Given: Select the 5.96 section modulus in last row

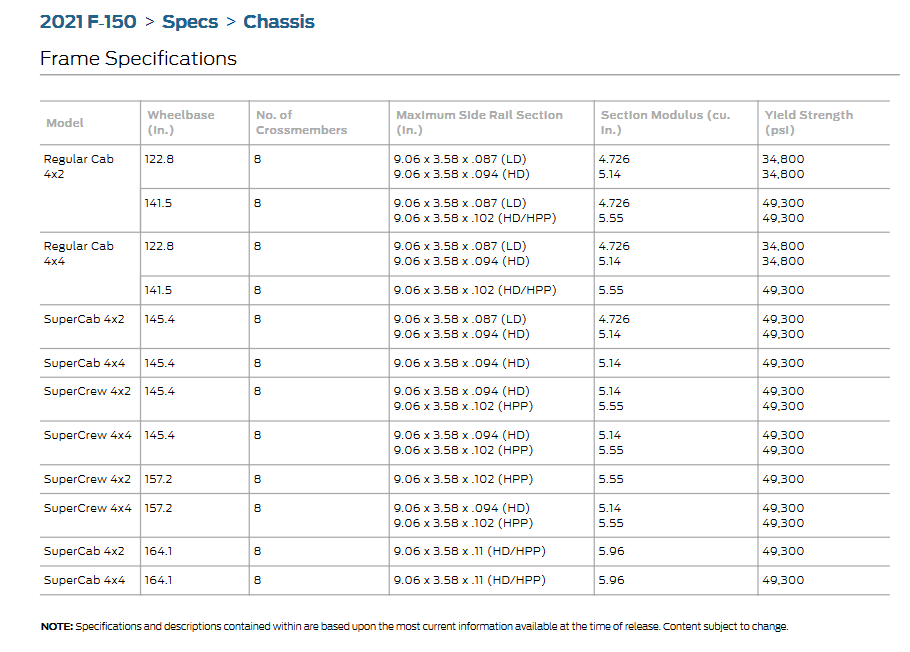Looking at the screenshot, I should [x=610, y=580].
